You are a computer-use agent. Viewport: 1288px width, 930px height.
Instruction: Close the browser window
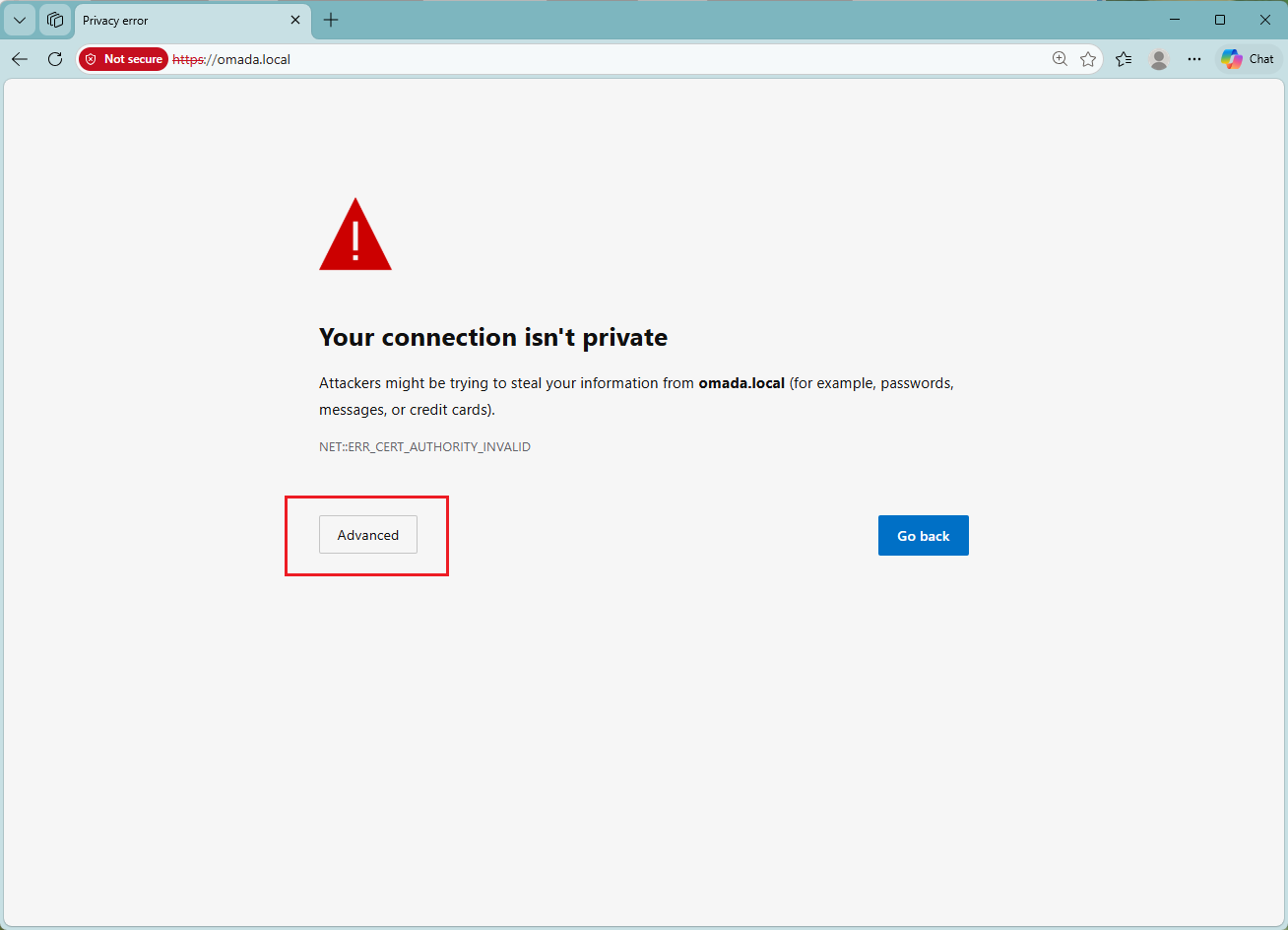pyautogui.click(x=1265, y=20)
